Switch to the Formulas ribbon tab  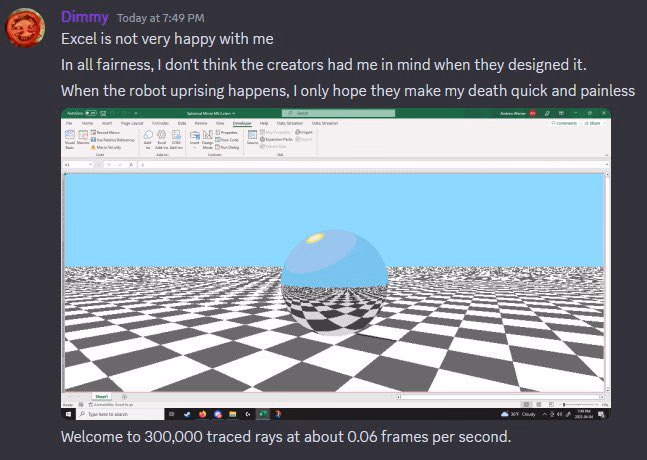[x=160, y=123]
